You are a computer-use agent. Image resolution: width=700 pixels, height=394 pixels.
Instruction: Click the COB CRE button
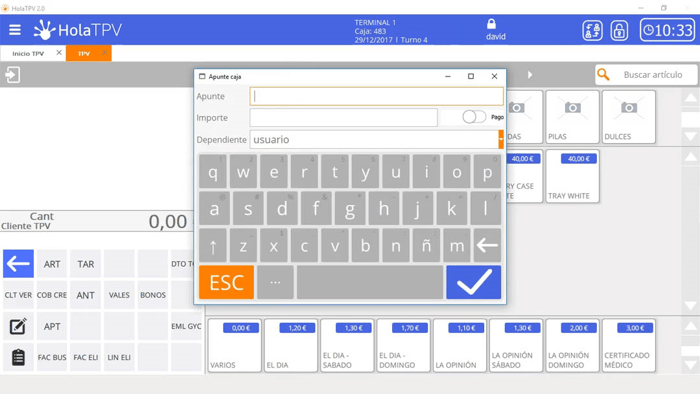[52, 295]
